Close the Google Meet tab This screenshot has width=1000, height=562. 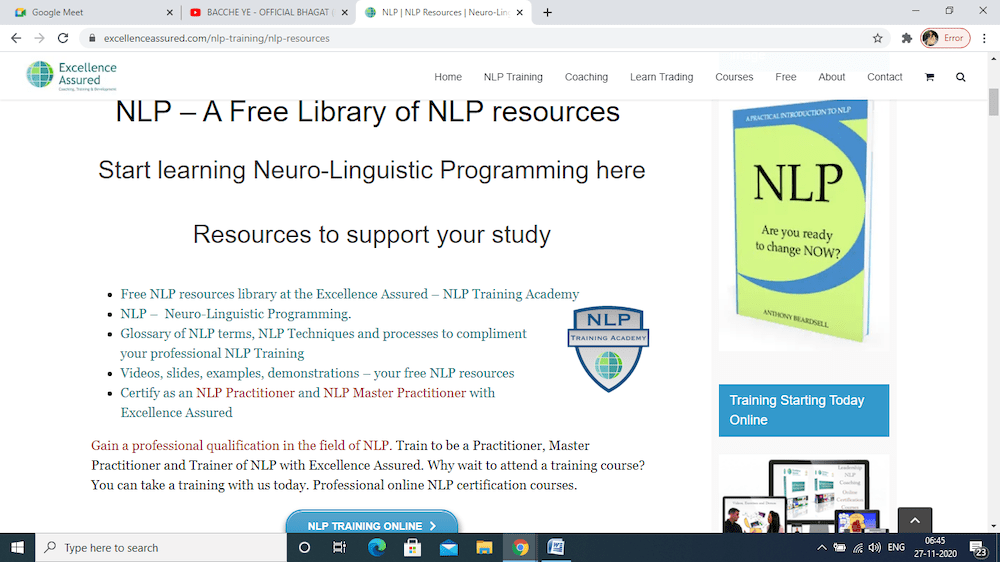coord(169,12)
